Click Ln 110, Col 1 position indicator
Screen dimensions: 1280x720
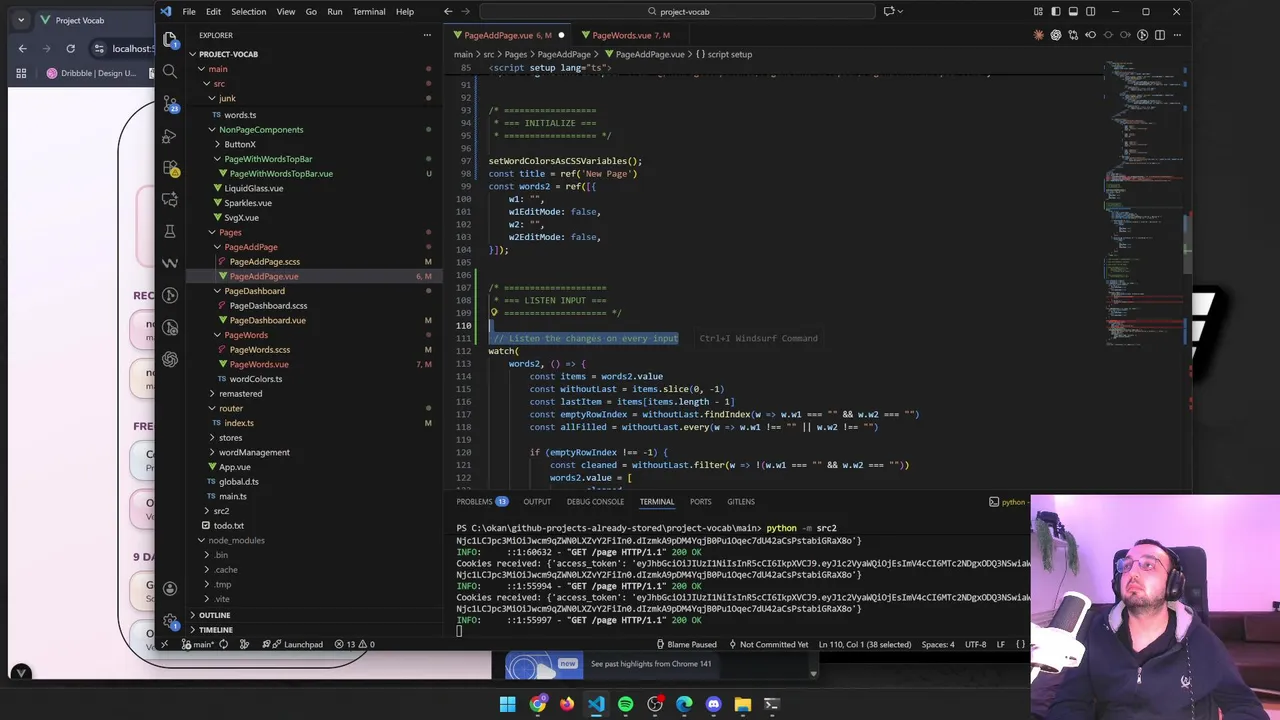(x=865, y=644)
